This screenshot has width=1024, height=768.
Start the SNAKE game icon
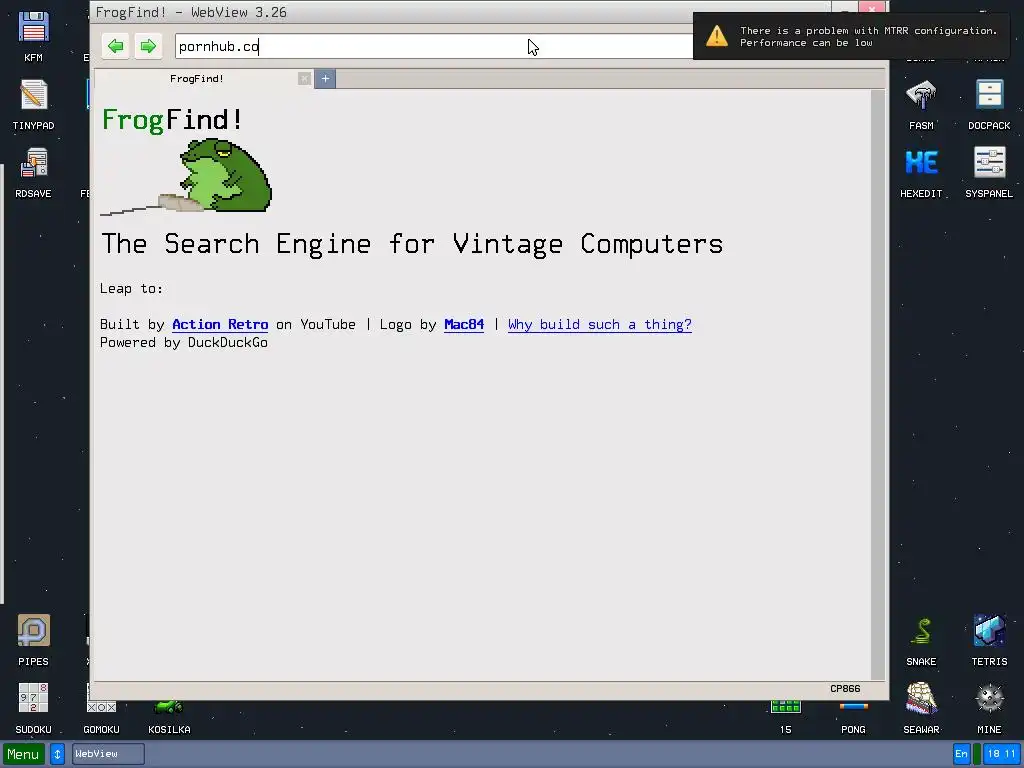tap(921, 640)
